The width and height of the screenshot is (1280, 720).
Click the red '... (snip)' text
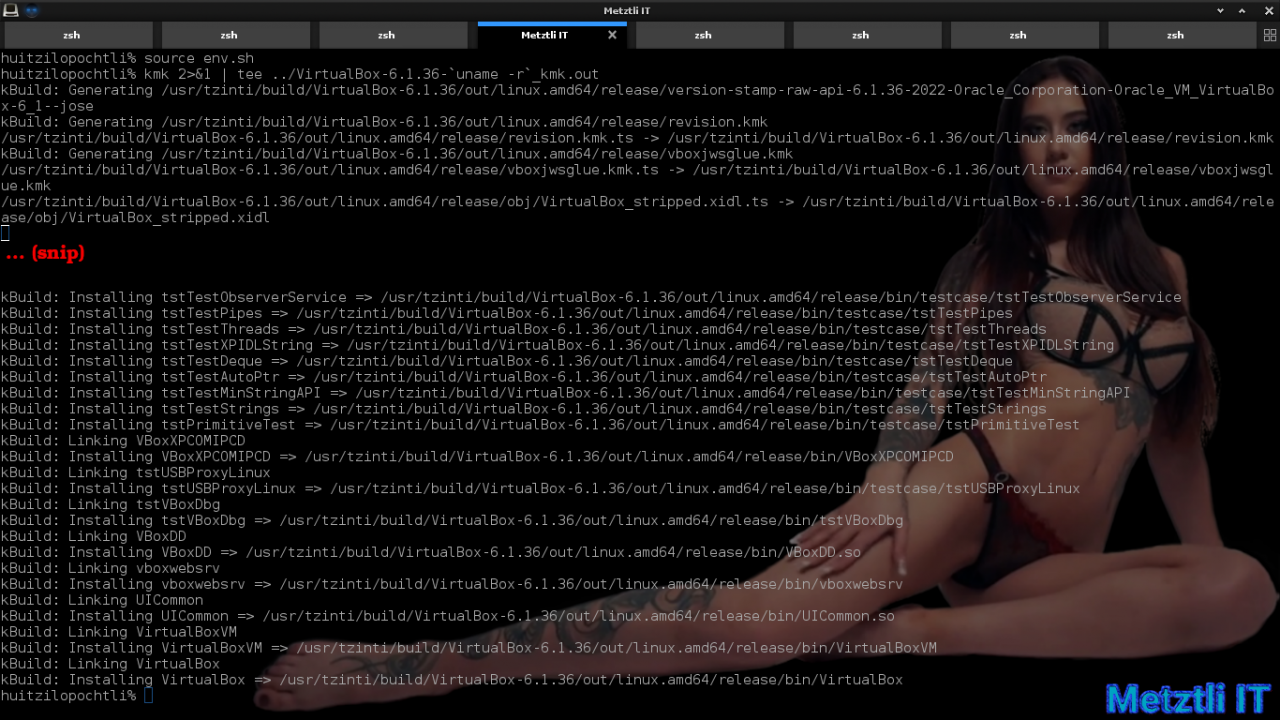pos(45,254)
